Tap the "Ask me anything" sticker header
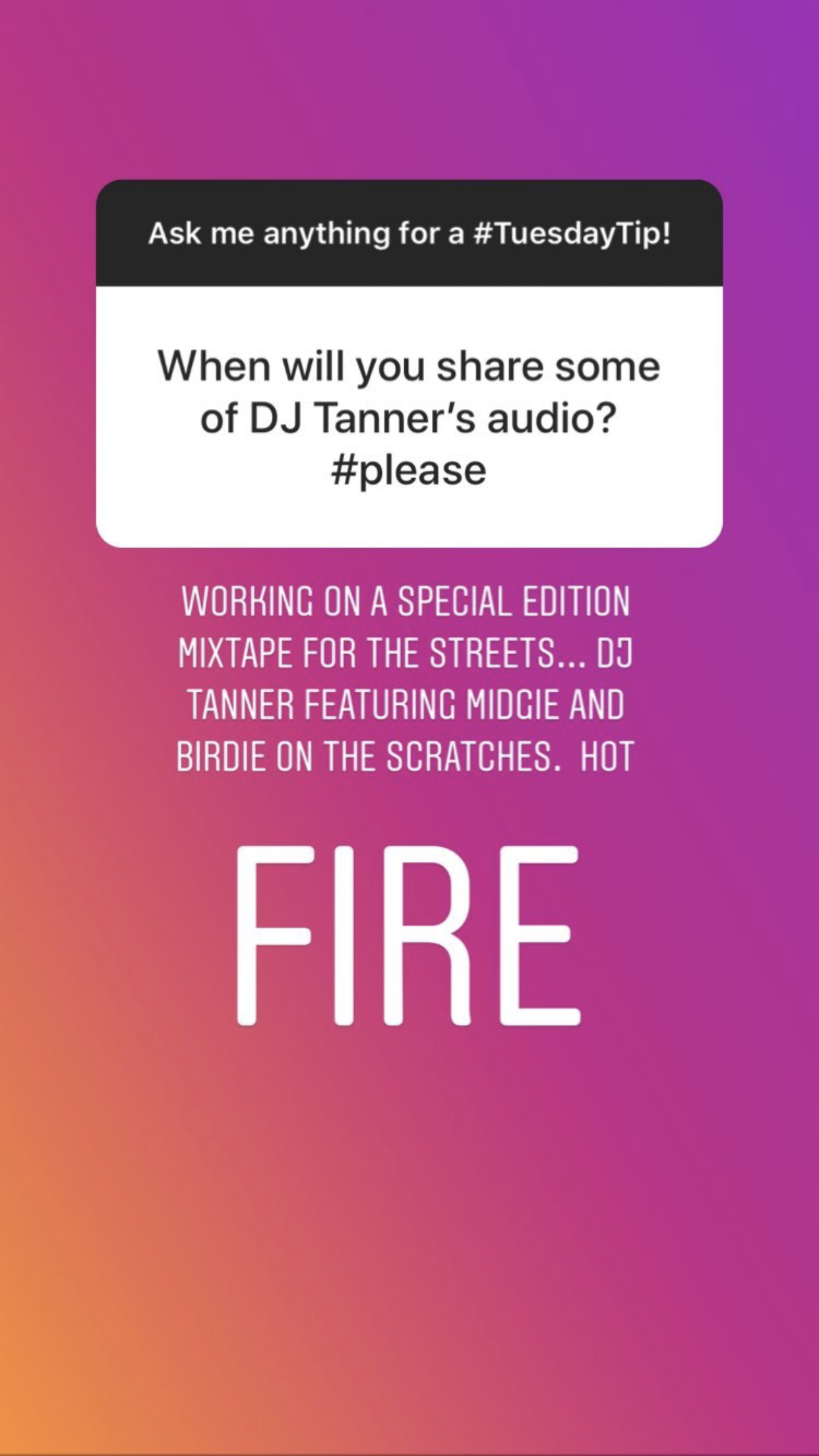This screenshot has width=819, height=1456. point(409,233)
